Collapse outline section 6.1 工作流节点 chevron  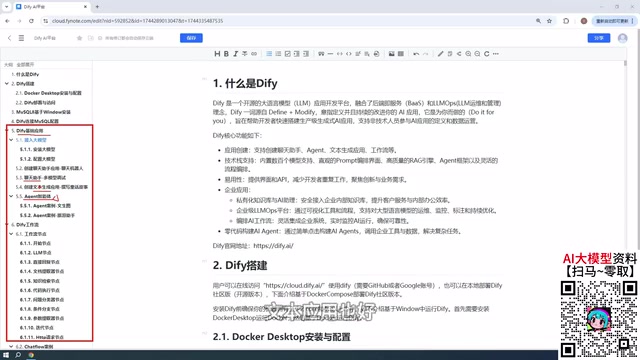[x=11, y=234]
